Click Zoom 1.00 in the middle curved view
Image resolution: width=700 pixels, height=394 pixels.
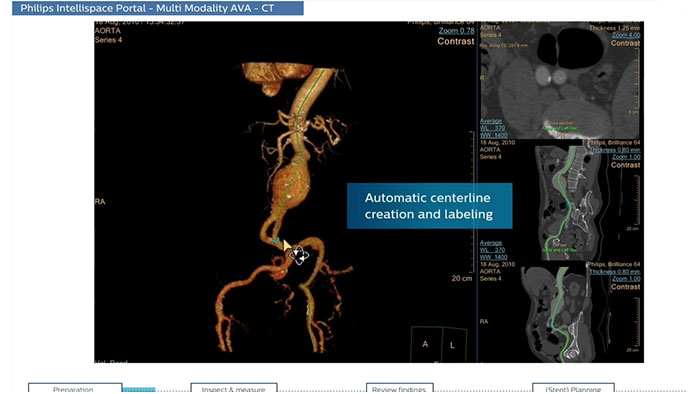pos(626,157)
